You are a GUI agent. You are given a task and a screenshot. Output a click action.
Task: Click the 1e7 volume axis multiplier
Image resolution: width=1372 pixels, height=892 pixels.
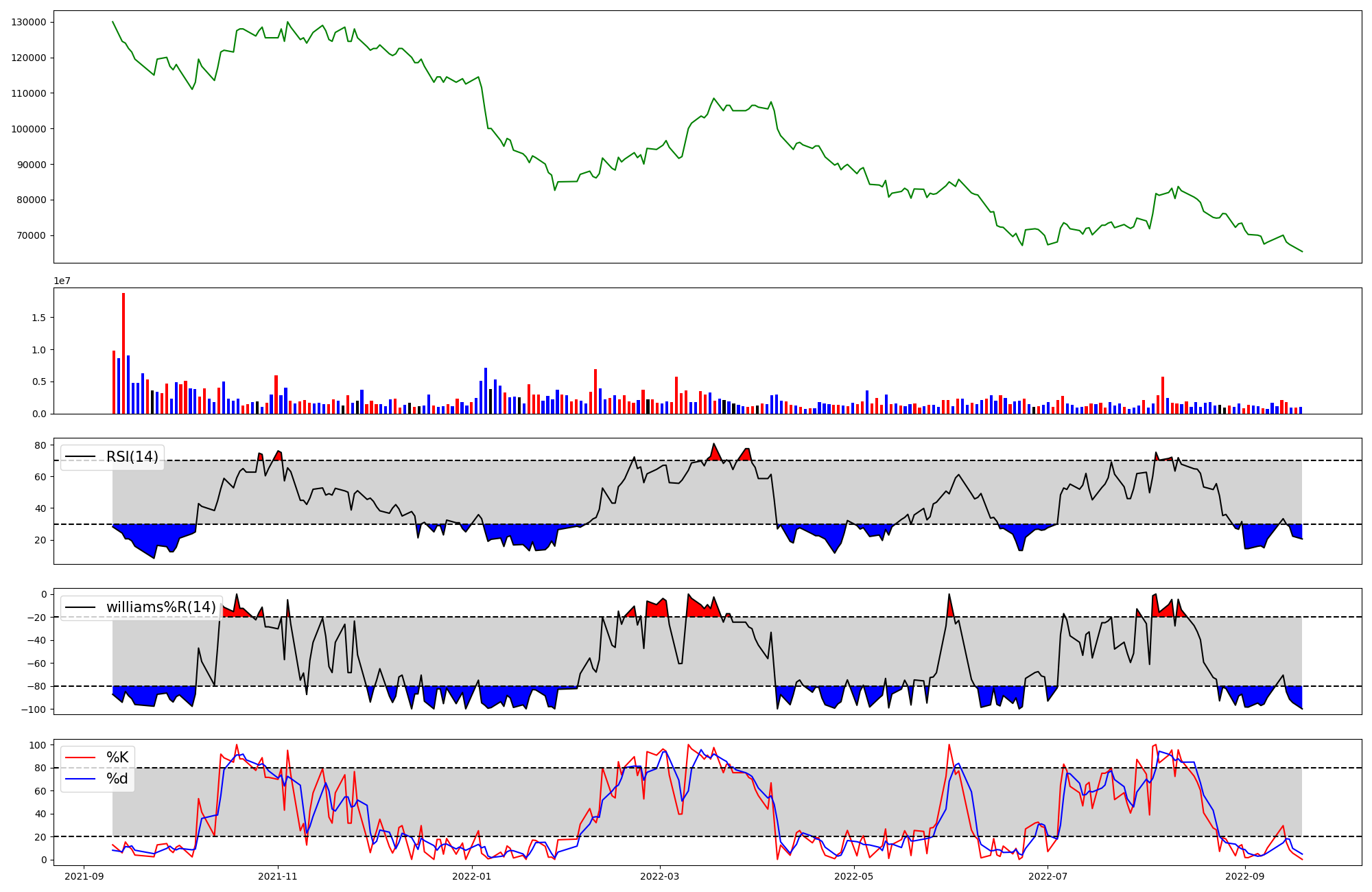[63, 281]
